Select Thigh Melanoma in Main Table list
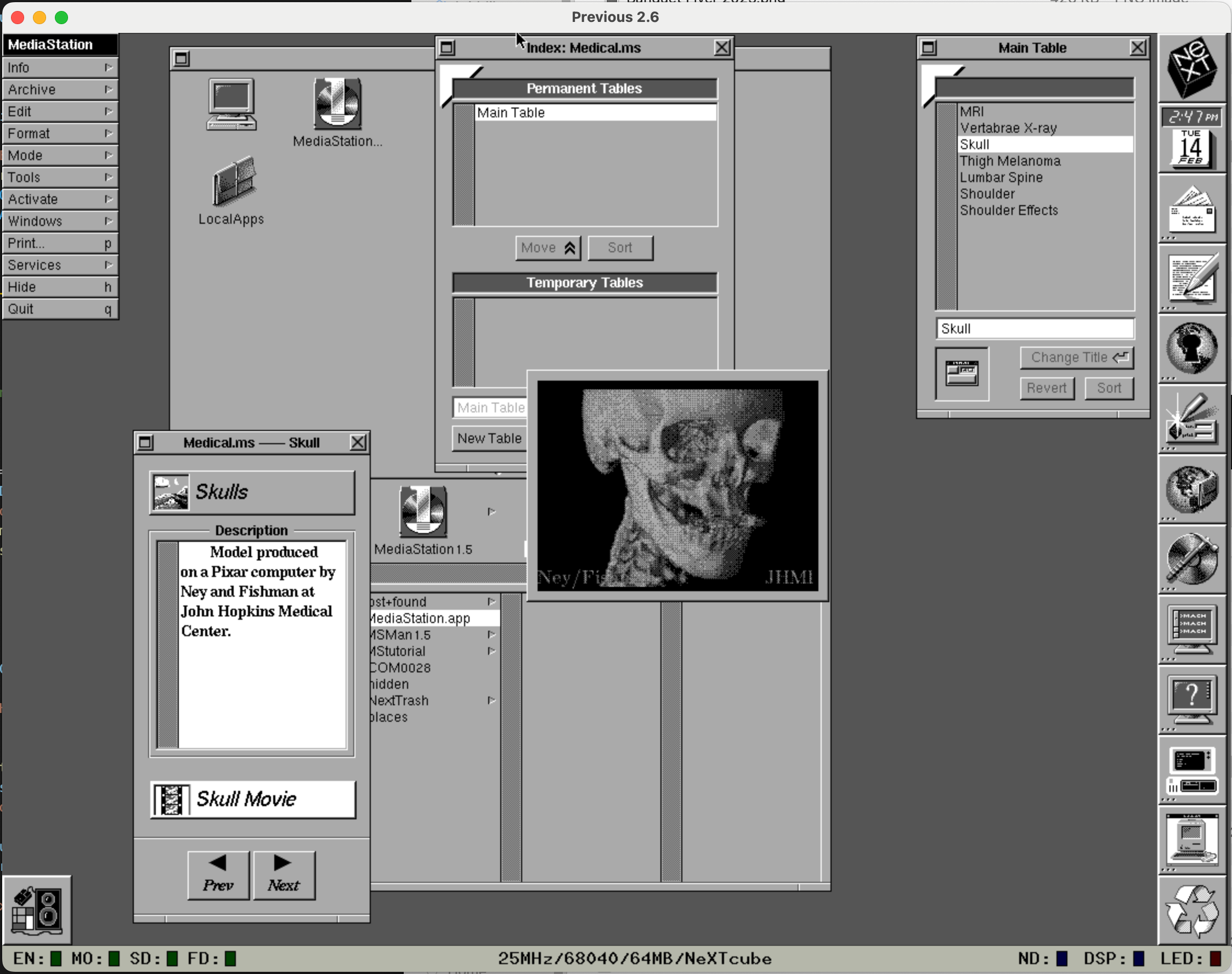 (x=1010, y=161)
